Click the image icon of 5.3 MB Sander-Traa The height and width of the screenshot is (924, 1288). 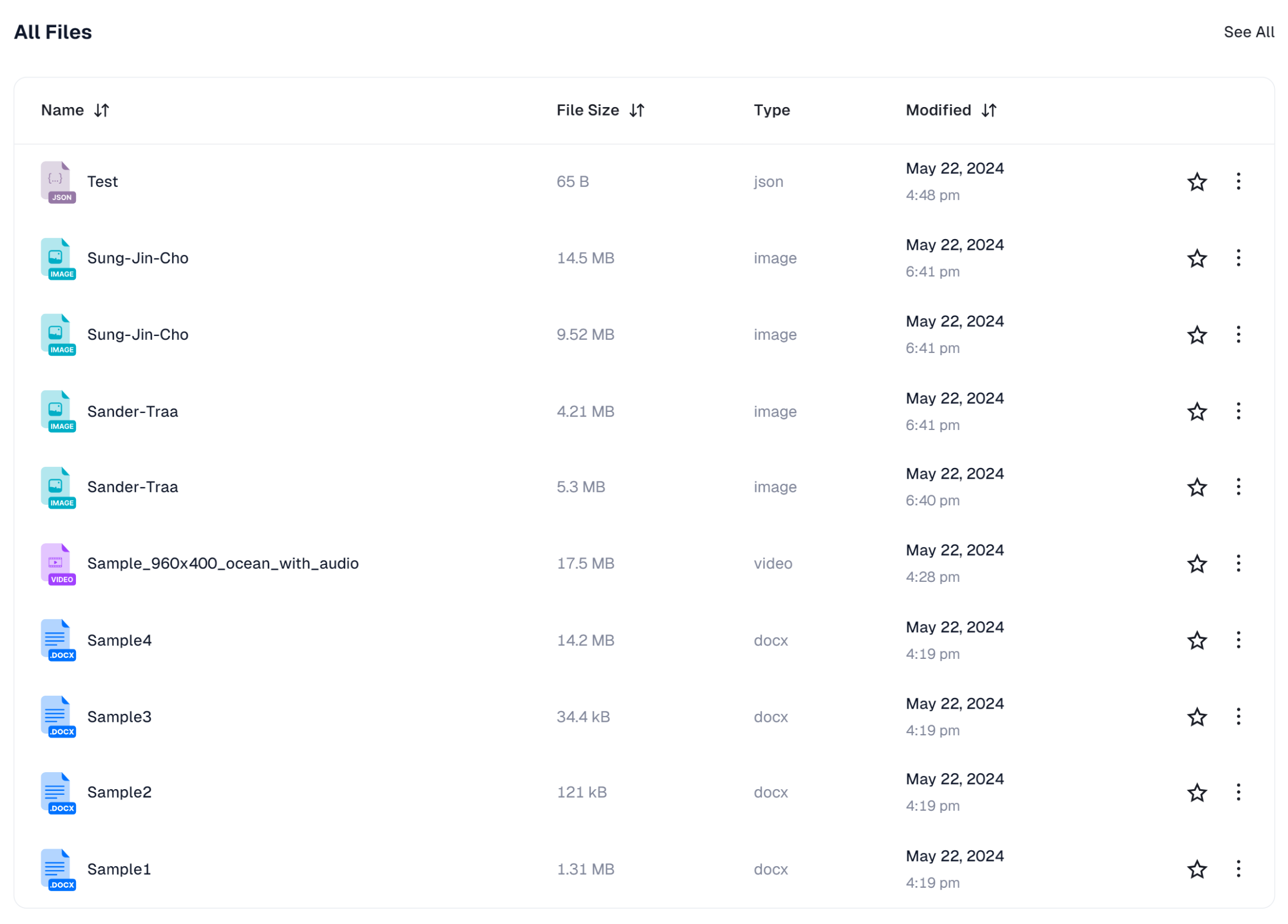[x=58, y=487]
